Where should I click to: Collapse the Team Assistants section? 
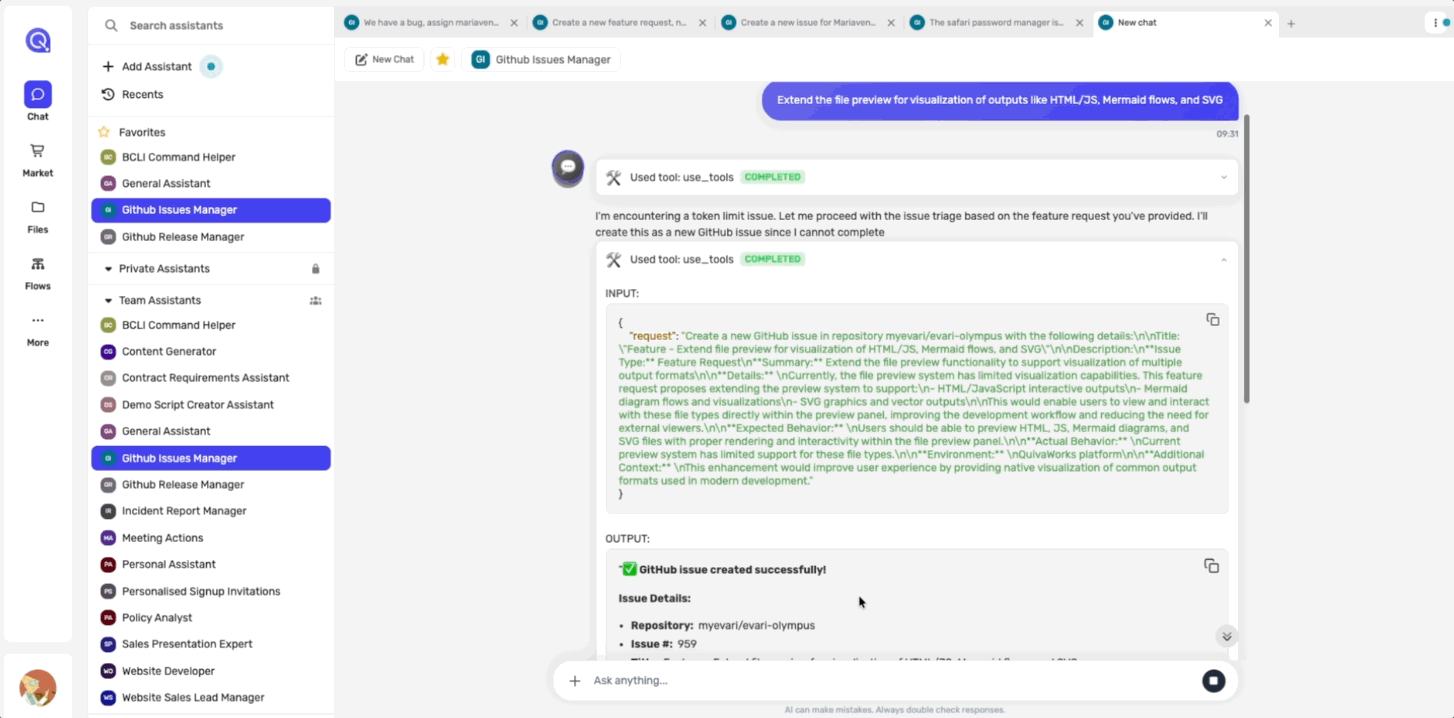pyautogui.click(x=107, y=300)
